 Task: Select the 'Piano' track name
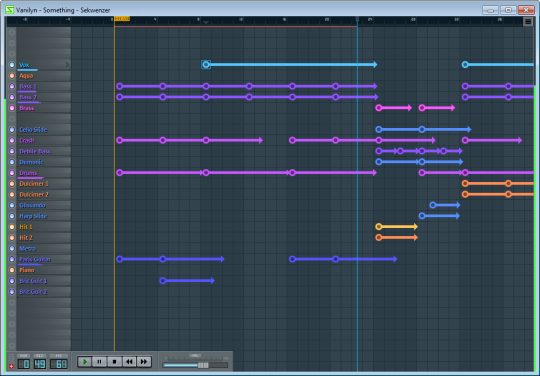click(27, 270)
